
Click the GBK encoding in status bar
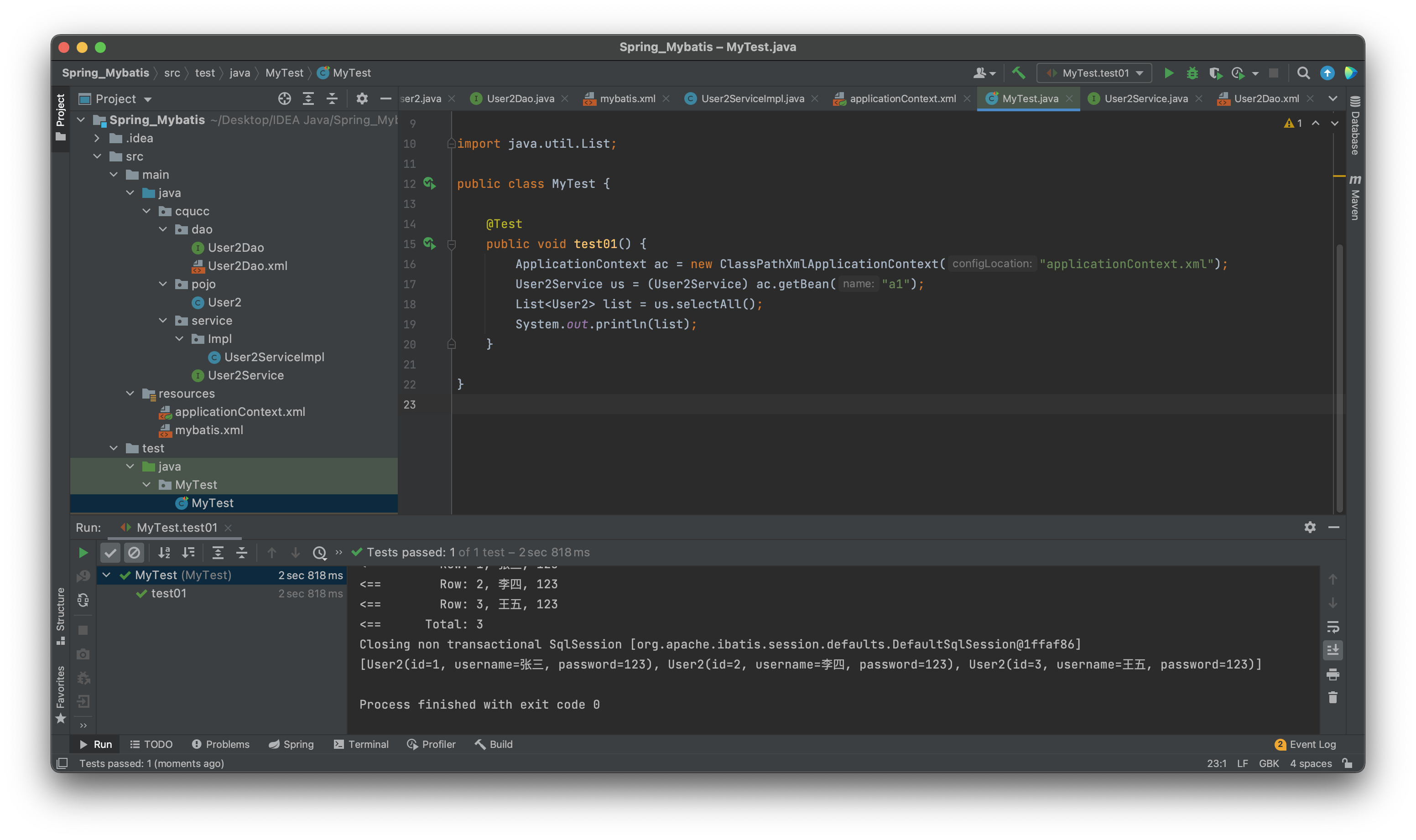pos(1268,763)
